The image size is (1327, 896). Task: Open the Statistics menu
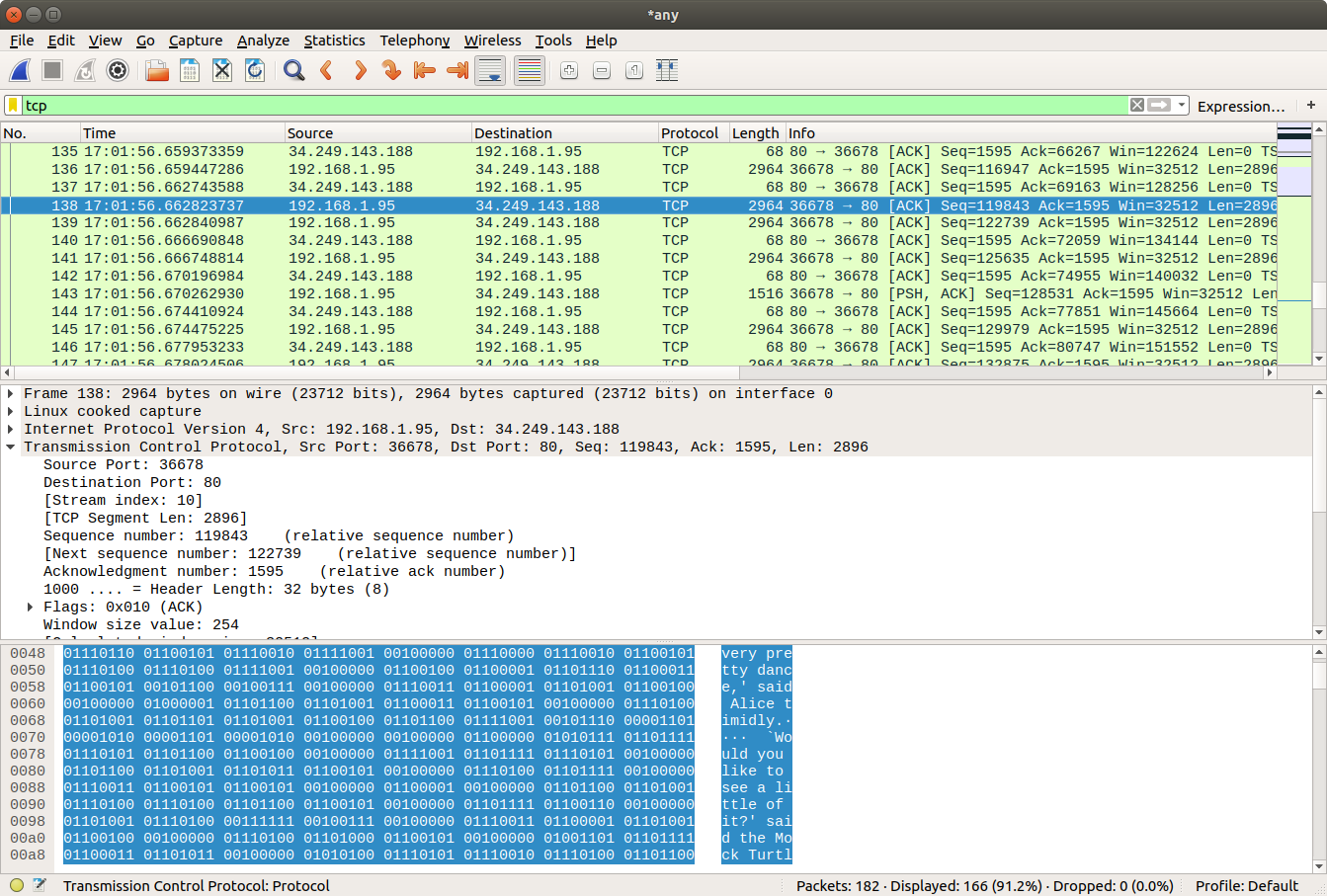[x=334, y=41]
